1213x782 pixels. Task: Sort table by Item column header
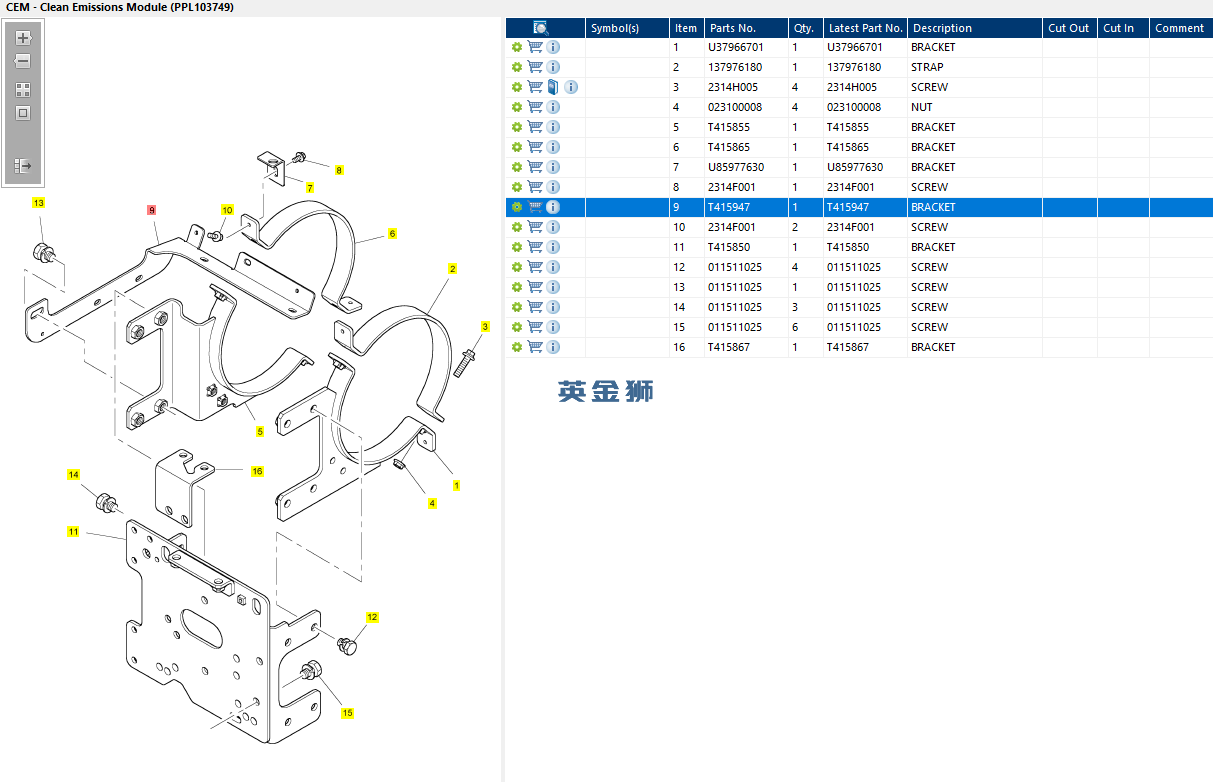click(686, 28)
